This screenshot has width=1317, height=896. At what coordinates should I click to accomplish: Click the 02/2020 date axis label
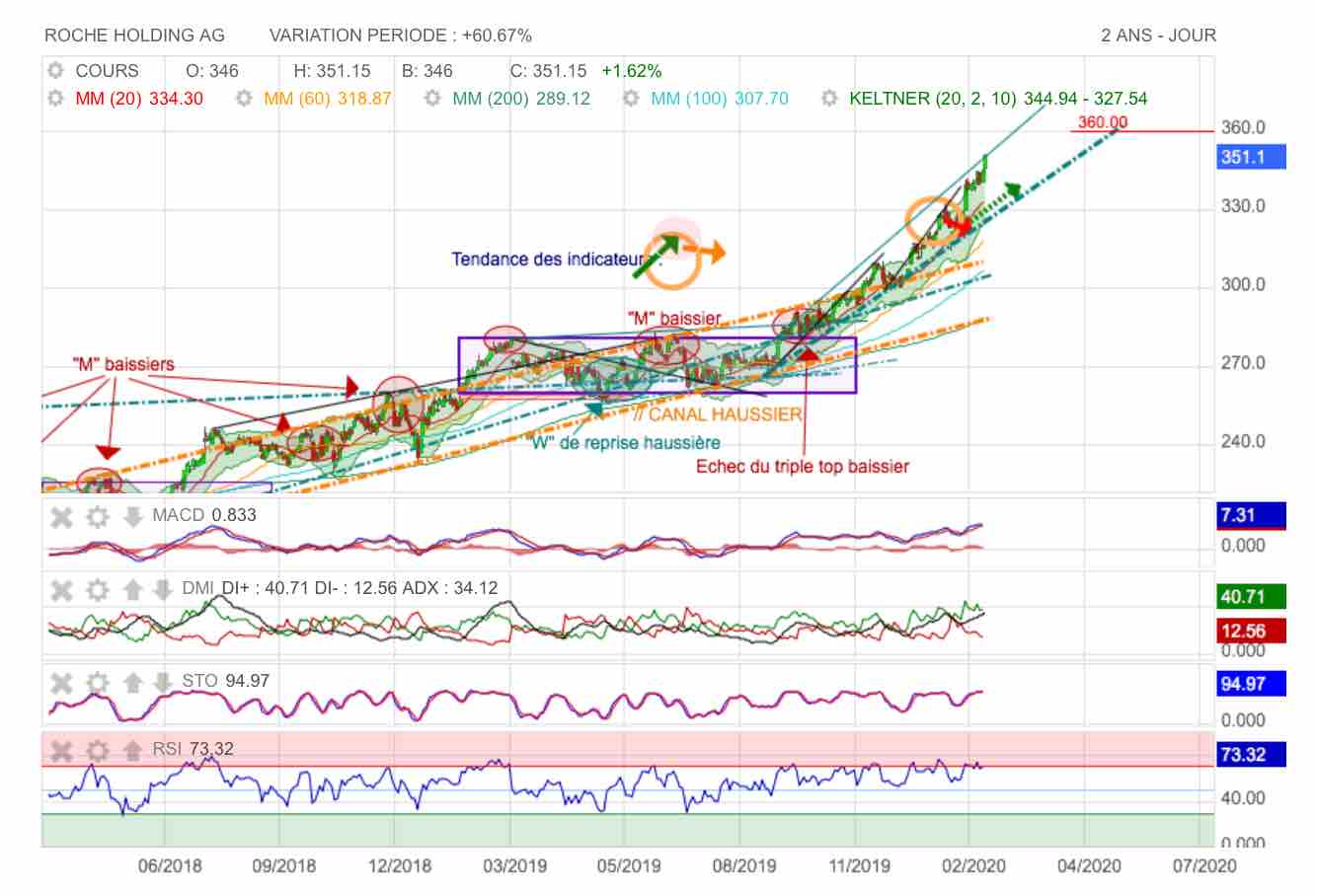973,865
